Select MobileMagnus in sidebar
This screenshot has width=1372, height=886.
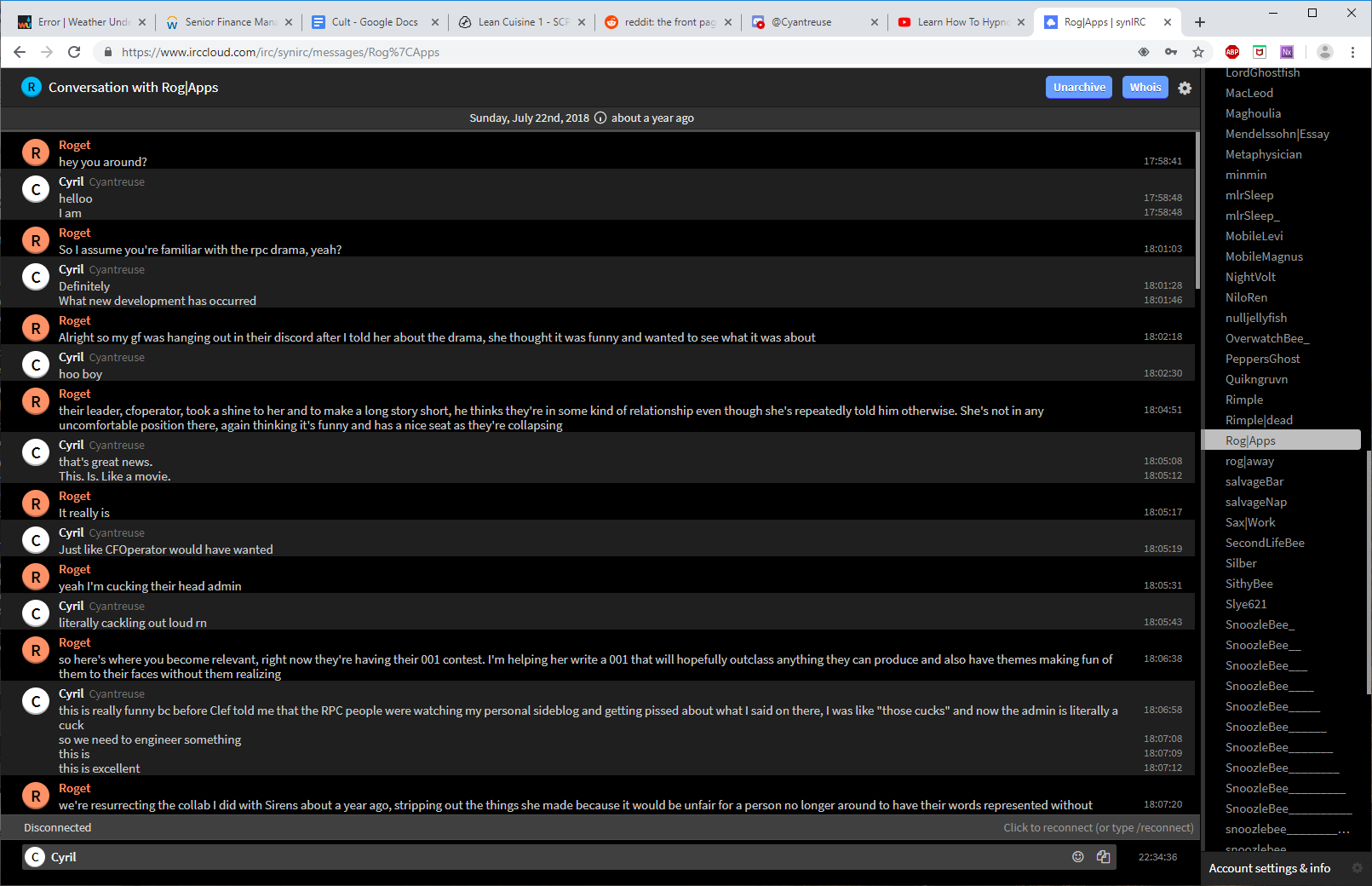tap(1264, 256)
